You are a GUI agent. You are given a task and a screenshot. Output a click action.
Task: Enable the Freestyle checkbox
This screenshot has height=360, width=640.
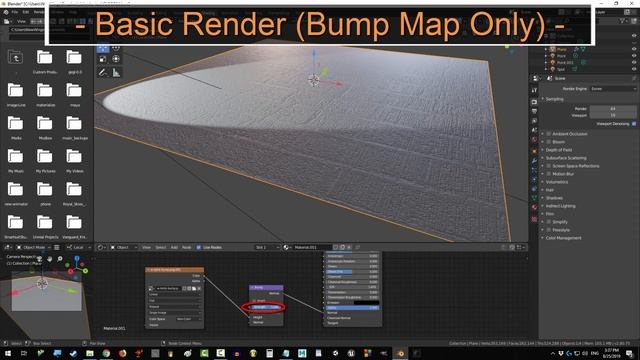pyautogui.click(x=549, y=230)
